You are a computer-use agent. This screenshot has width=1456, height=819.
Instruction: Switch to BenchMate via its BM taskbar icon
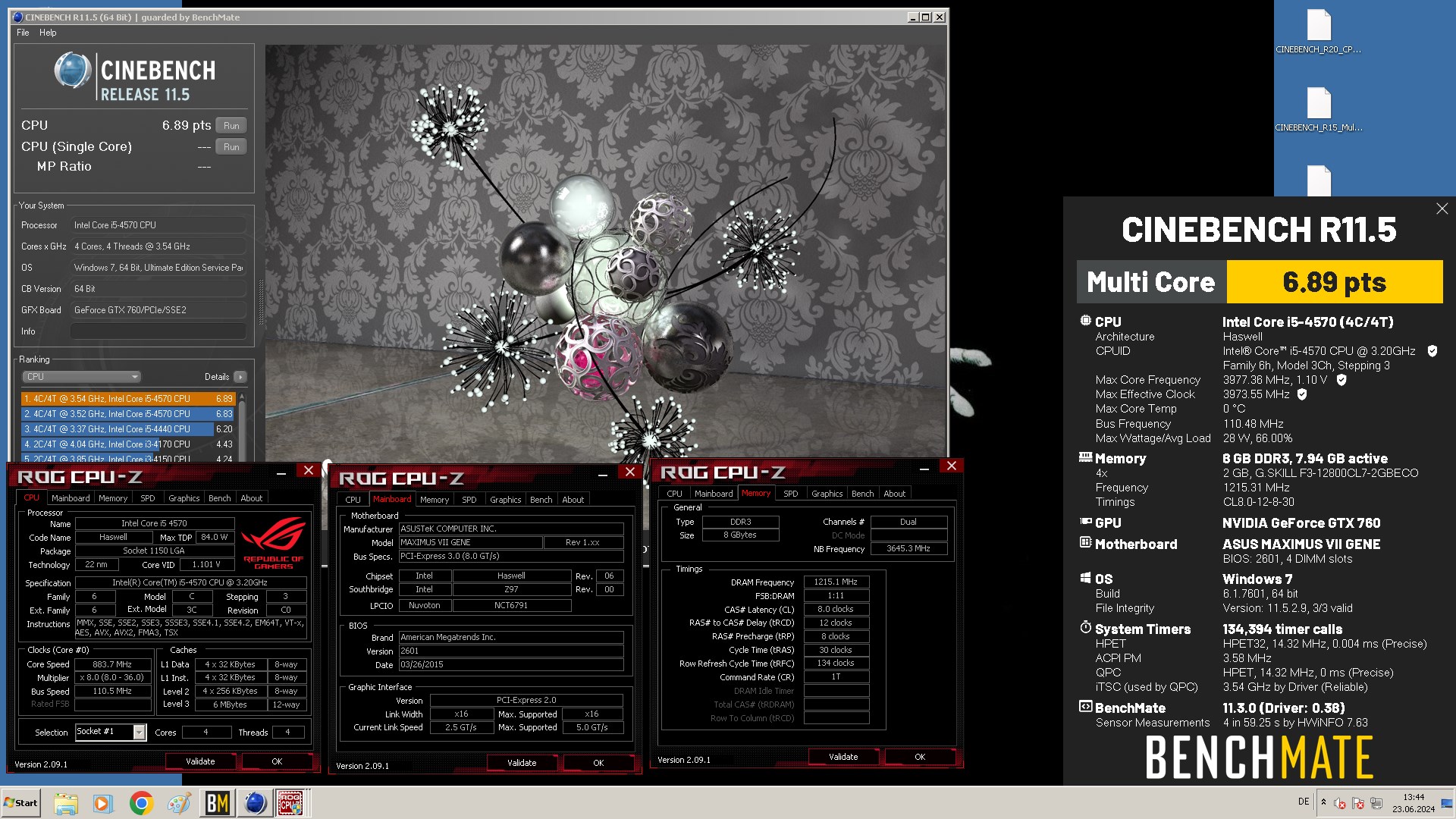217,803
